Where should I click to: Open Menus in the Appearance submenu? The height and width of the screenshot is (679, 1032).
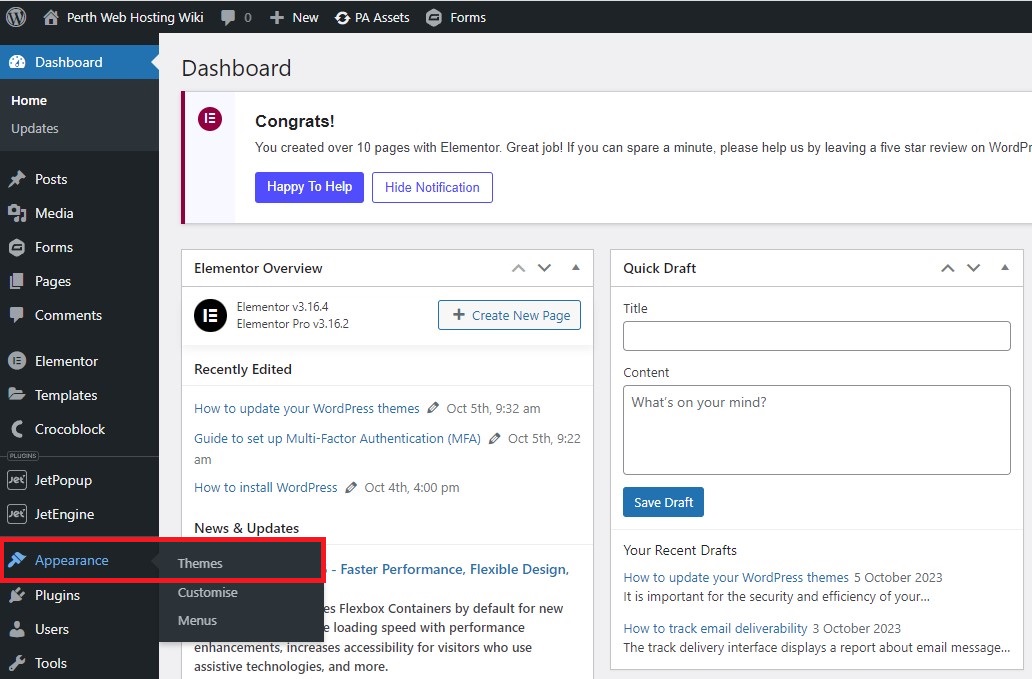[197, 620]
